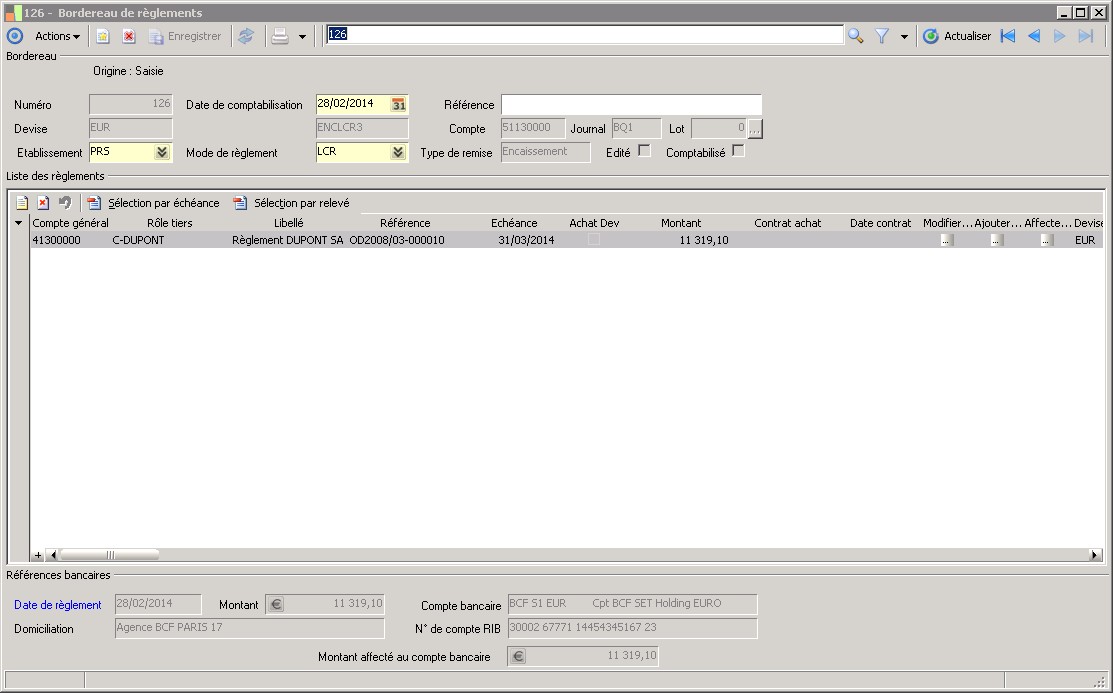1113x693 pixels.
Task: Click the euro icon beside Montant
Action: click(276, 604)
